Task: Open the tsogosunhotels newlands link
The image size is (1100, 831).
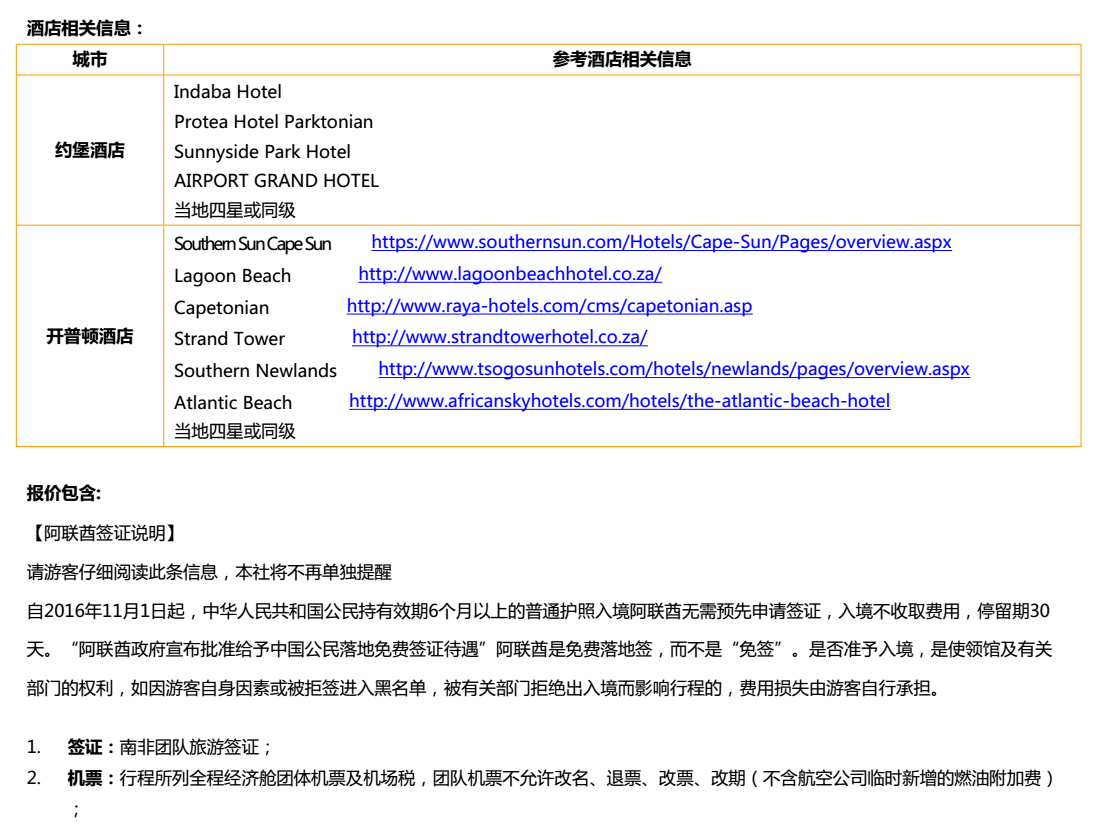Action: [x=673, y=369]
